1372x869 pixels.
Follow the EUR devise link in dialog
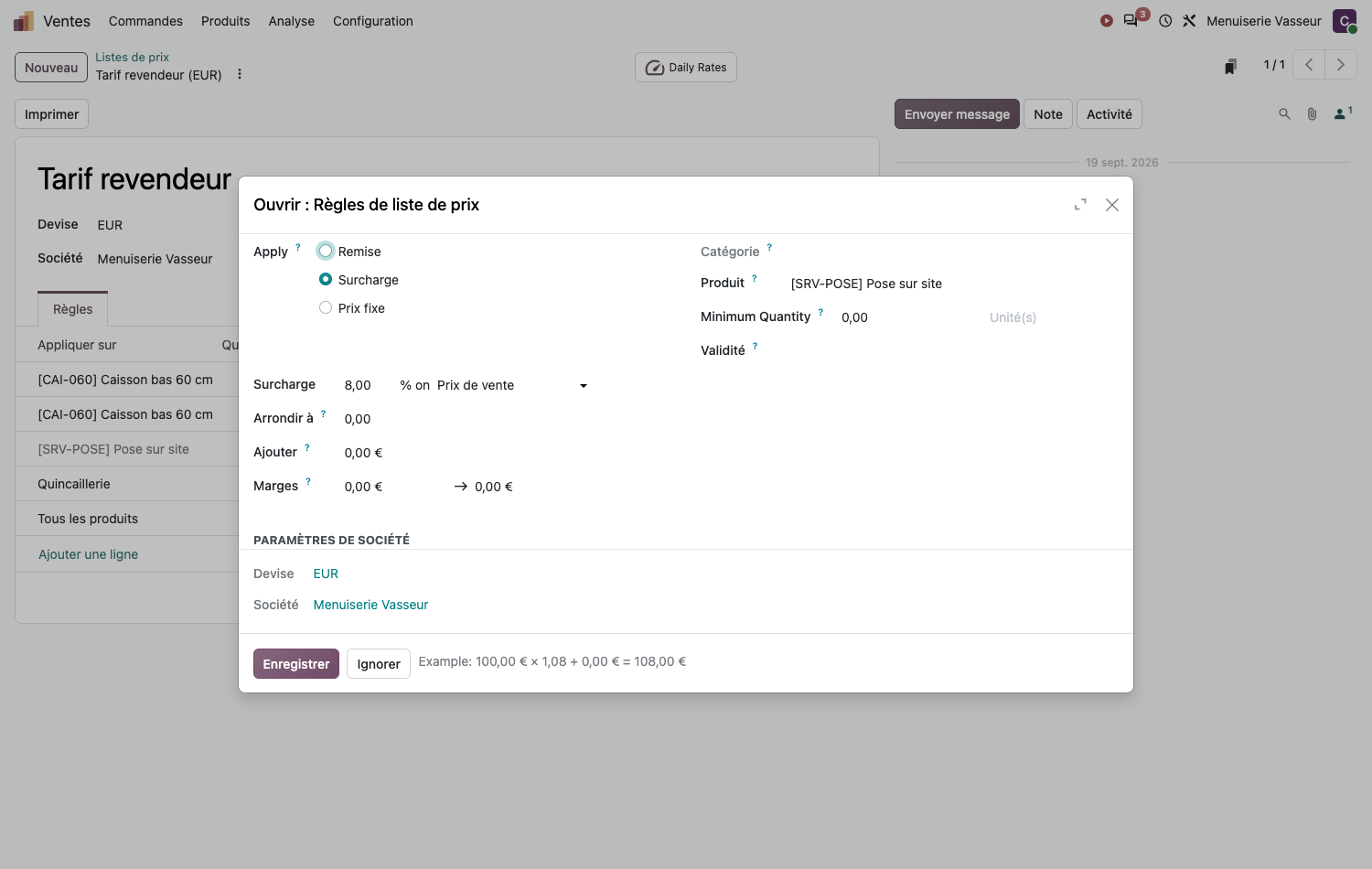326,574
